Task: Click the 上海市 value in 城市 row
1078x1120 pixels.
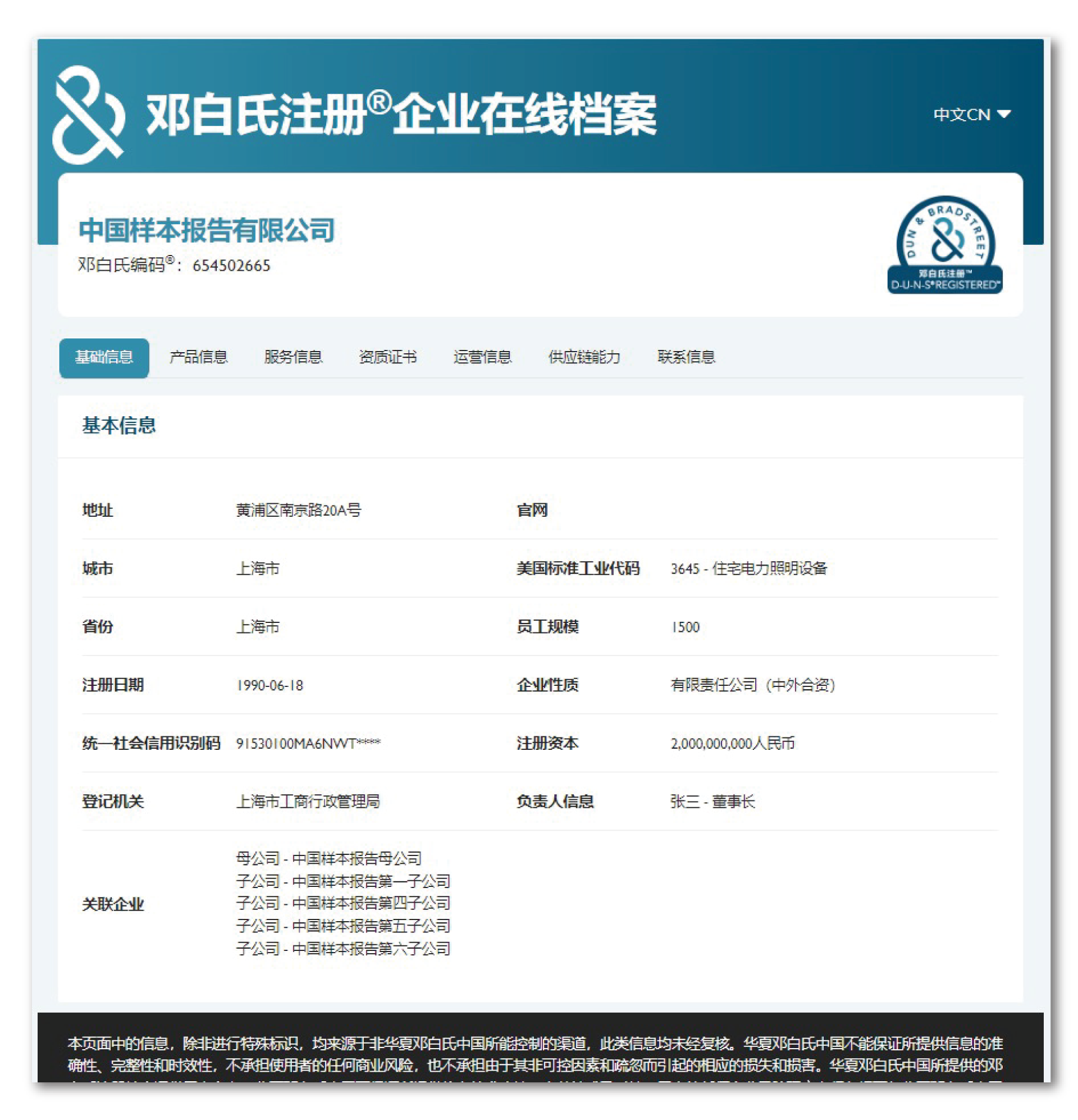Action: pos(258,569)
